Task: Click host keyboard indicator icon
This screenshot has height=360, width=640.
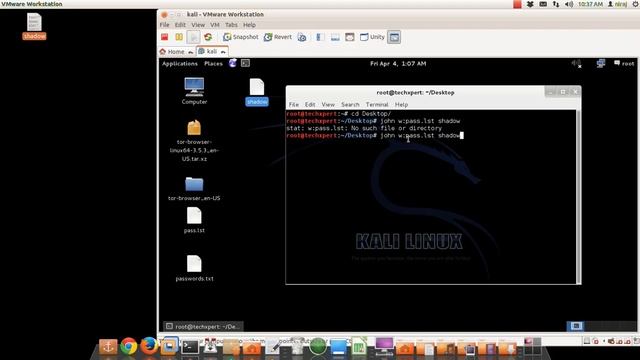Action: pyautogui.click(x=543, y=4)
